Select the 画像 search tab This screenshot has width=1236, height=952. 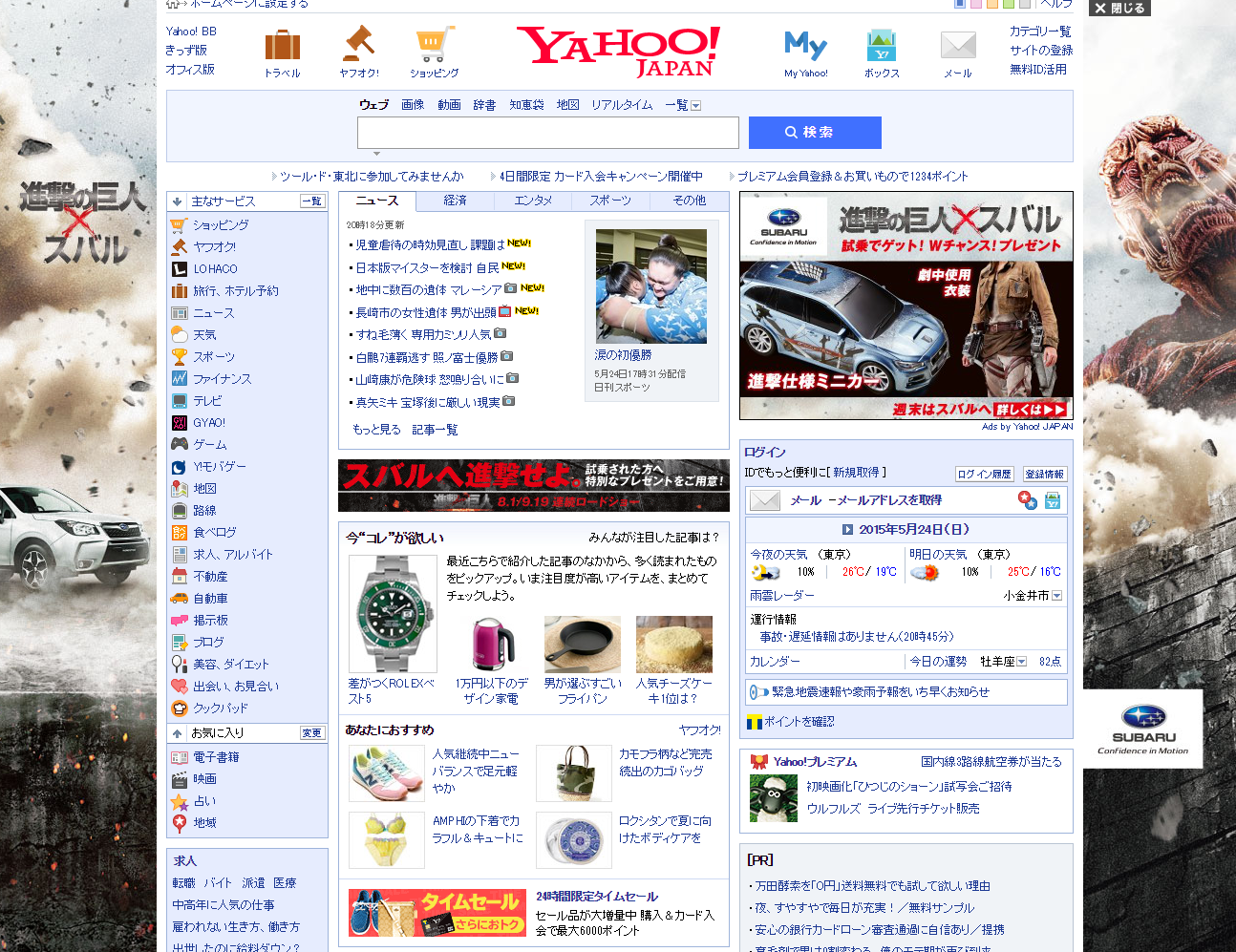tap(413, 105)
